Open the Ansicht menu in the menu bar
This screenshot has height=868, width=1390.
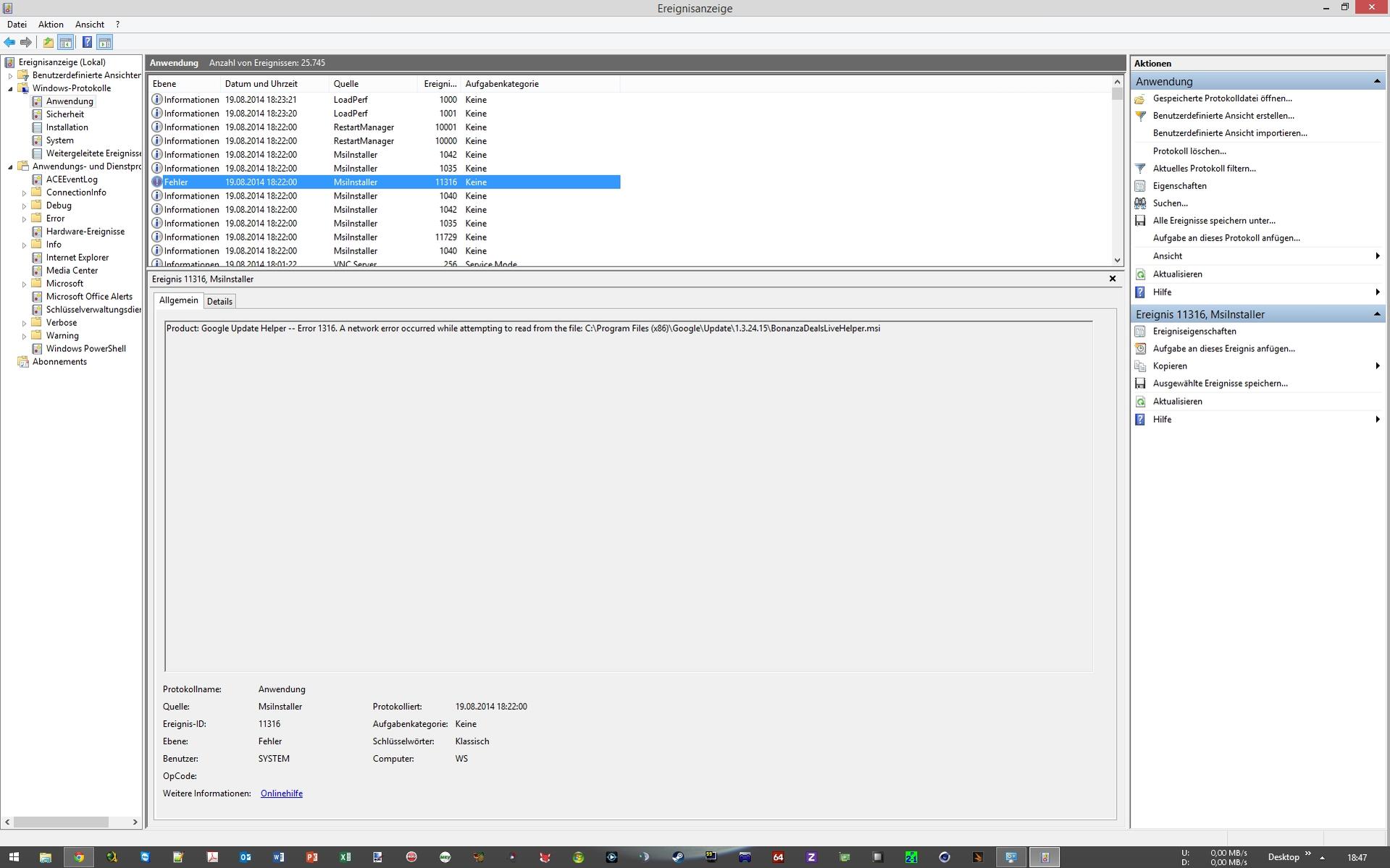click(90, 25)
